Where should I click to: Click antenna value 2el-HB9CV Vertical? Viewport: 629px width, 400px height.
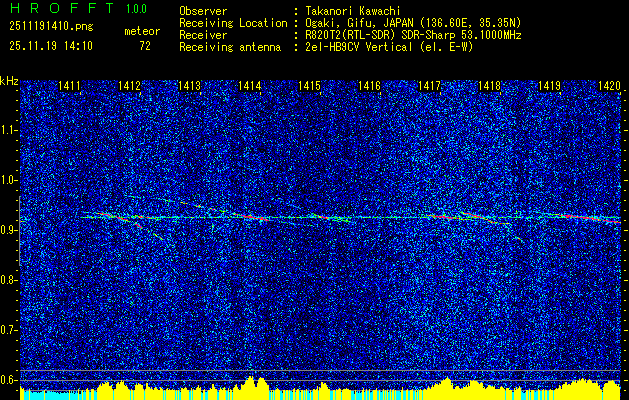[359, 47]
